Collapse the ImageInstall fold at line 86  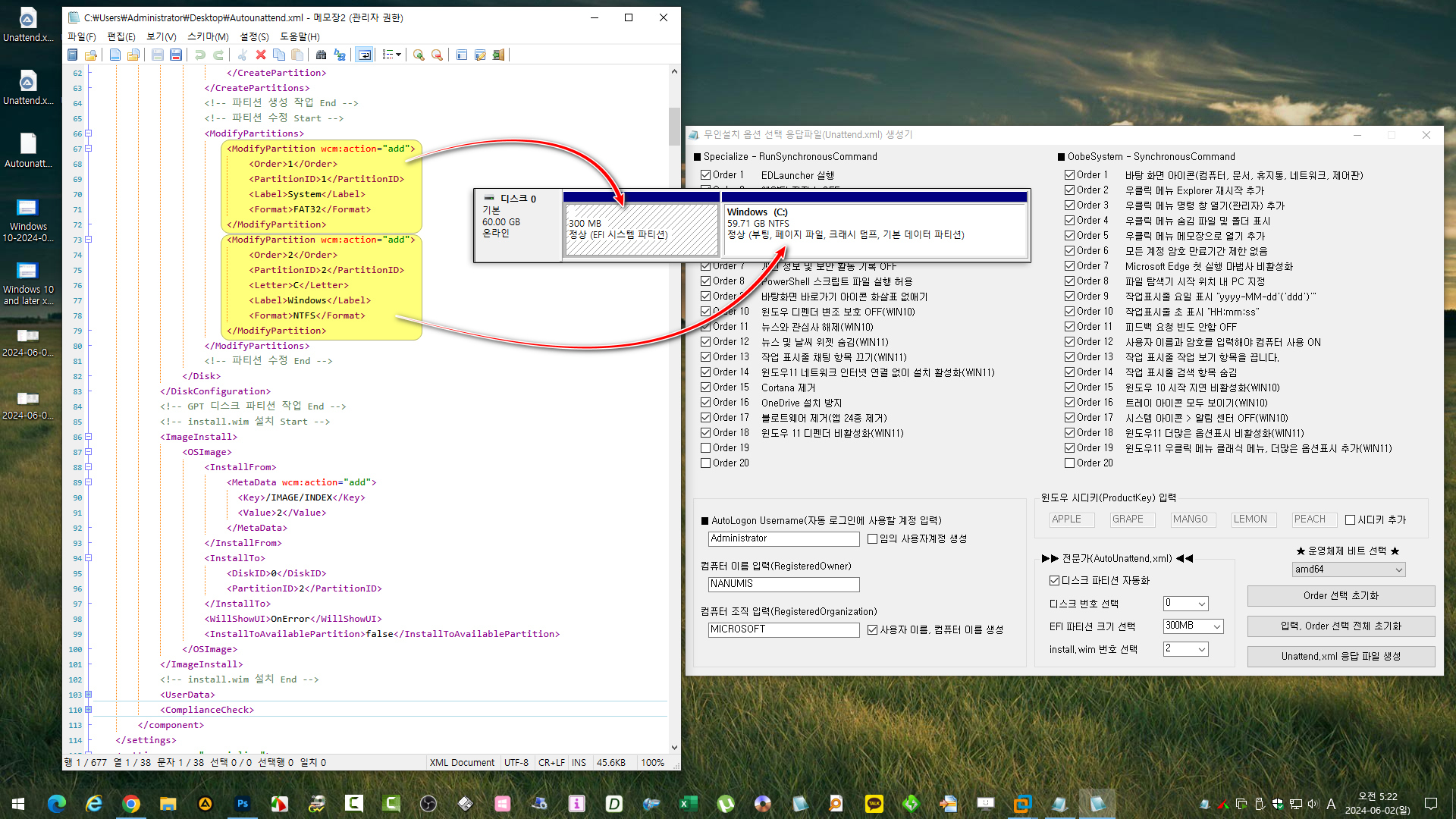pyautogui.click(x=88, y=437)
